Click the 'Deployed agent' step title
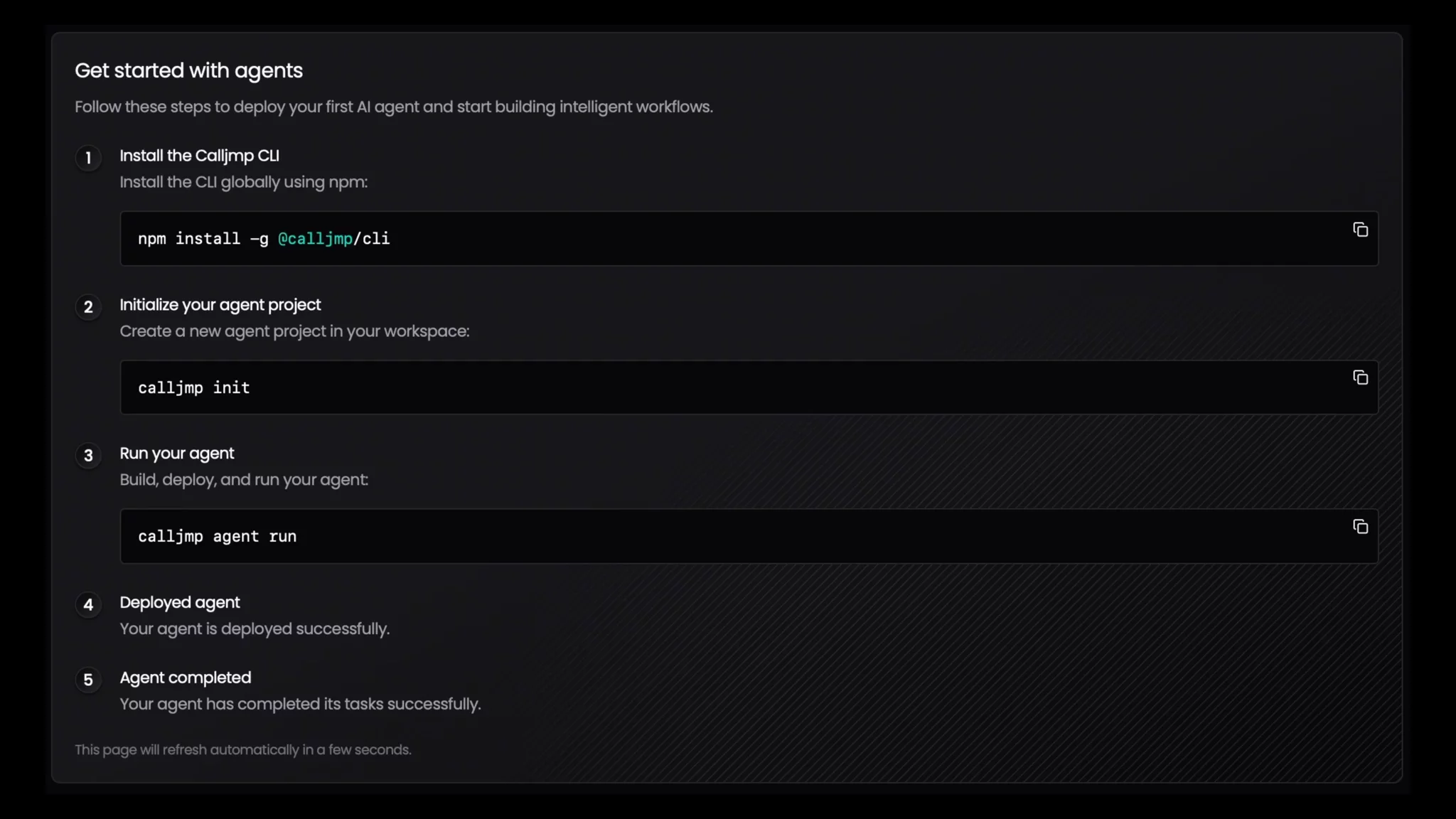This screenshot has width=1456, height=819. [179, 603]
